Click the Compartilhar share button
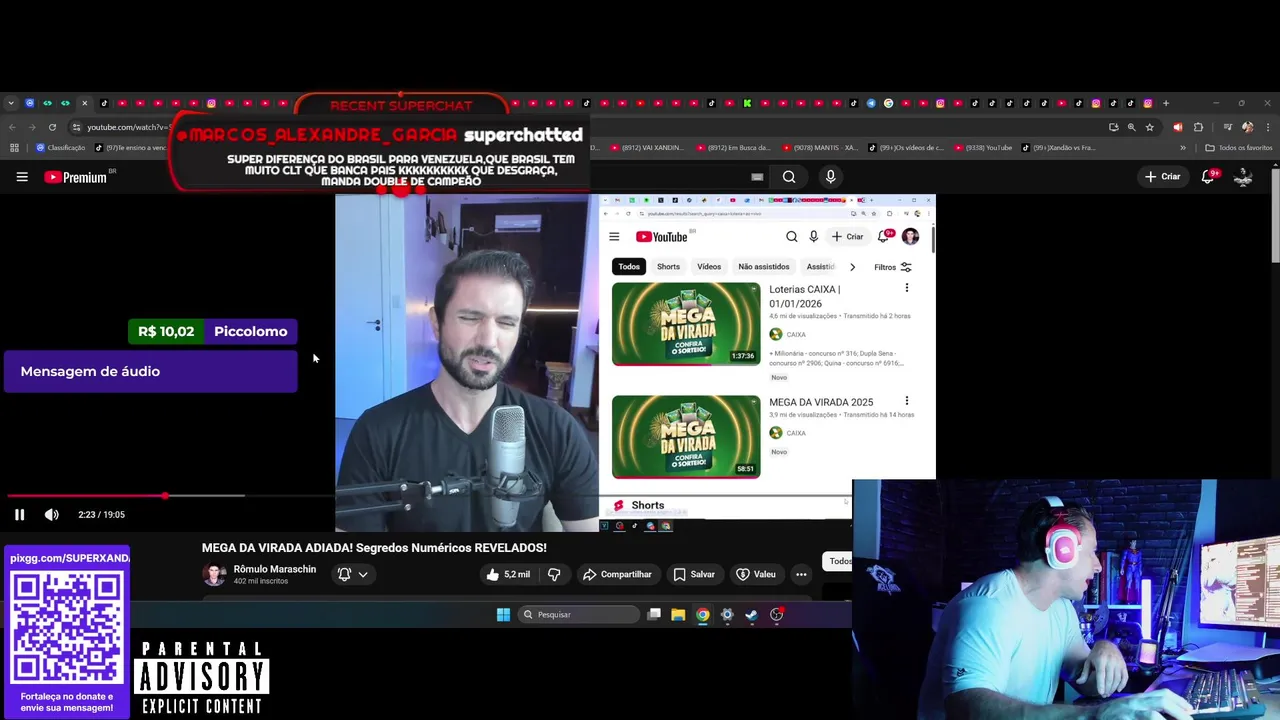Image resolution: width=1280 pixels, height=720 pixels. (x=617, y=575)
